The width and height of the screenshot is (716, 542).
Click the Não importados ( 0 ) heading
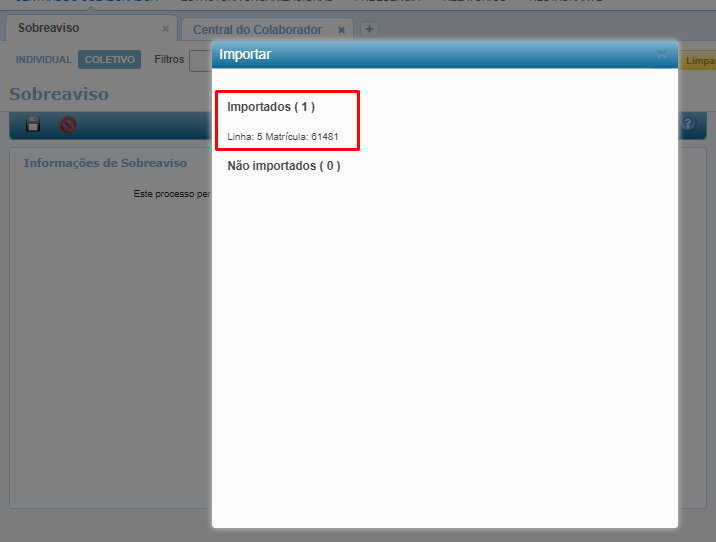[284, 166]
